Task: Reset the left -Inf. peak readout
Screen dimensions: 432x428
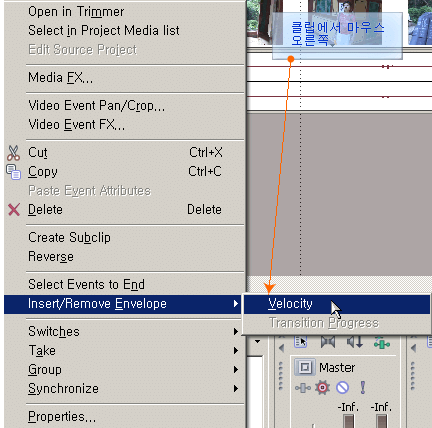Action: pyautogui.click(x=348, y=407)
